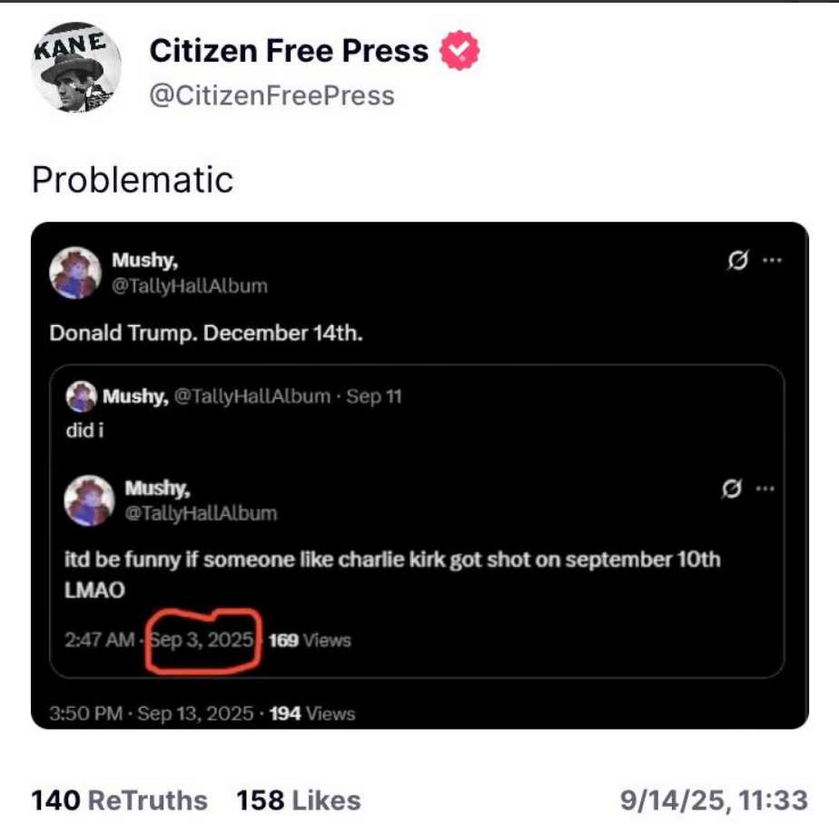Open Citizen Free Press profile avatar
The image size is (839, 834).
(75, 67)
